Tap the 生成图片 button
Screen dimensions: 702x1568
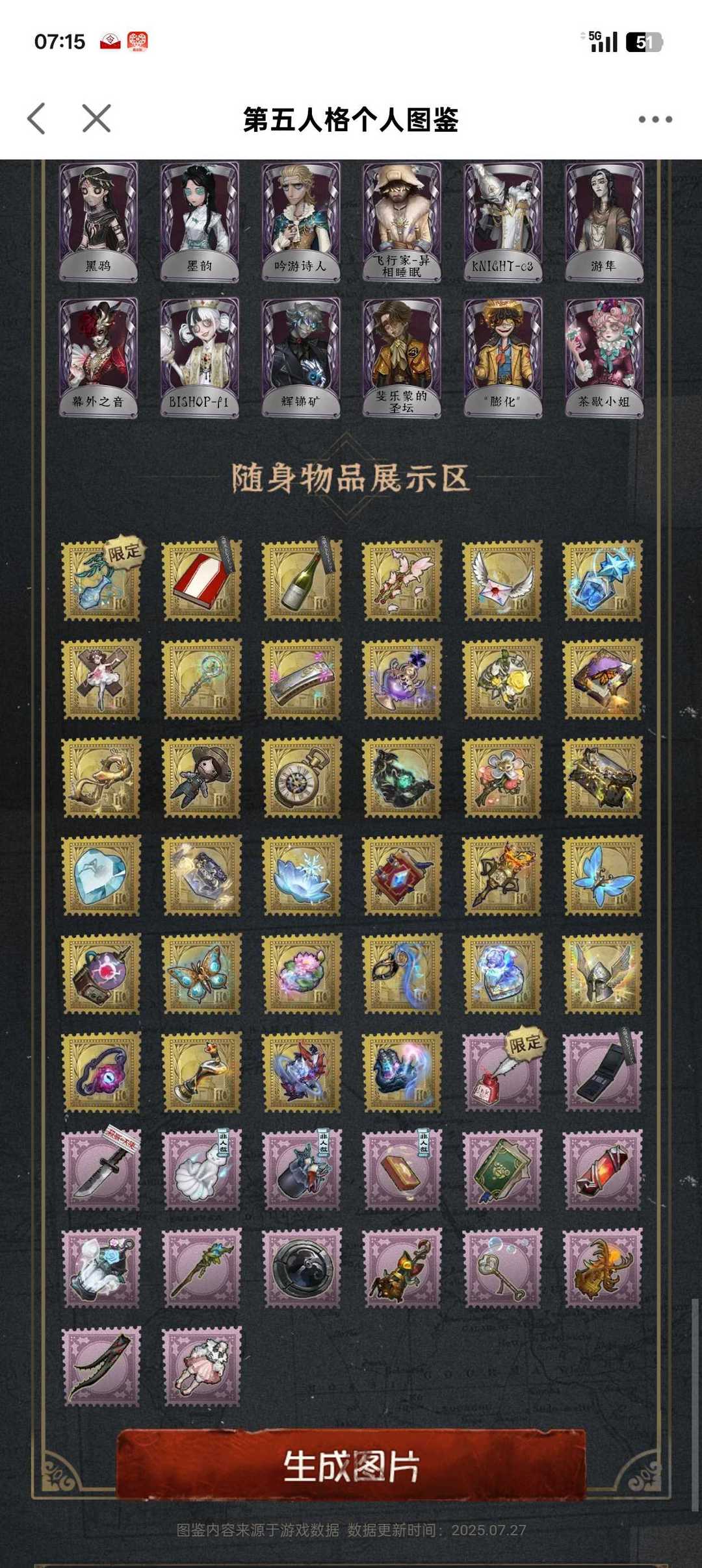tap(351, 1466)
